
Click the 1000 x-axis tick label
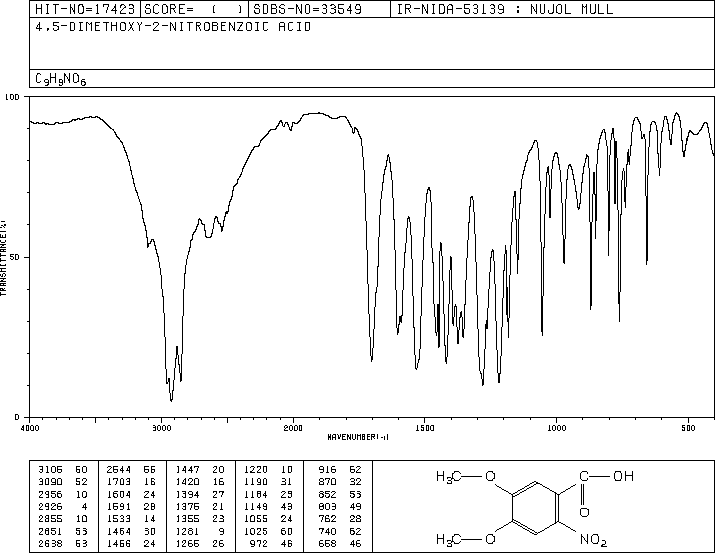556,428
